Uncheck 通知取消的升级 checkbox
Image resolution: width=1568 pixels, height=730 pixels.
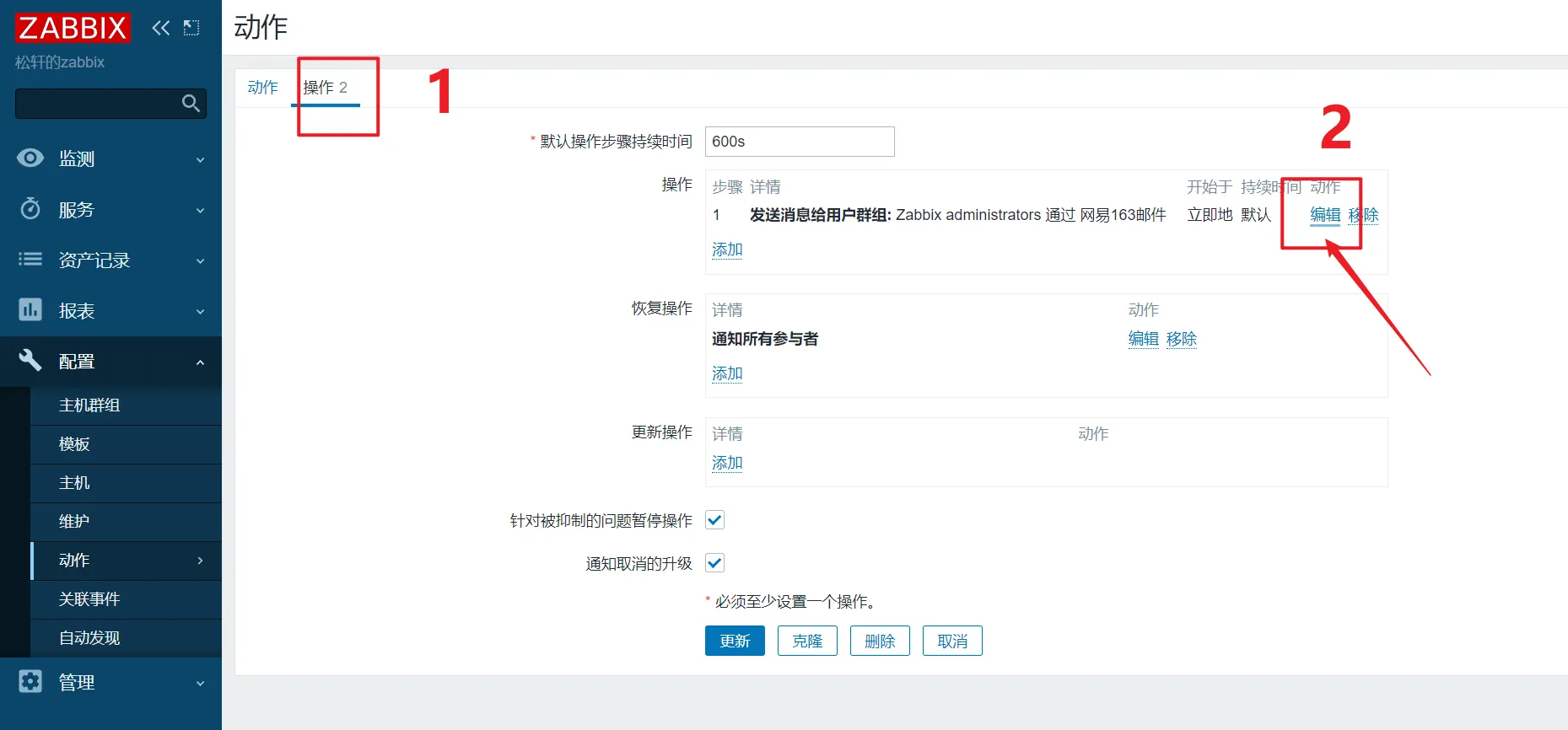click(x=714, y=563)
